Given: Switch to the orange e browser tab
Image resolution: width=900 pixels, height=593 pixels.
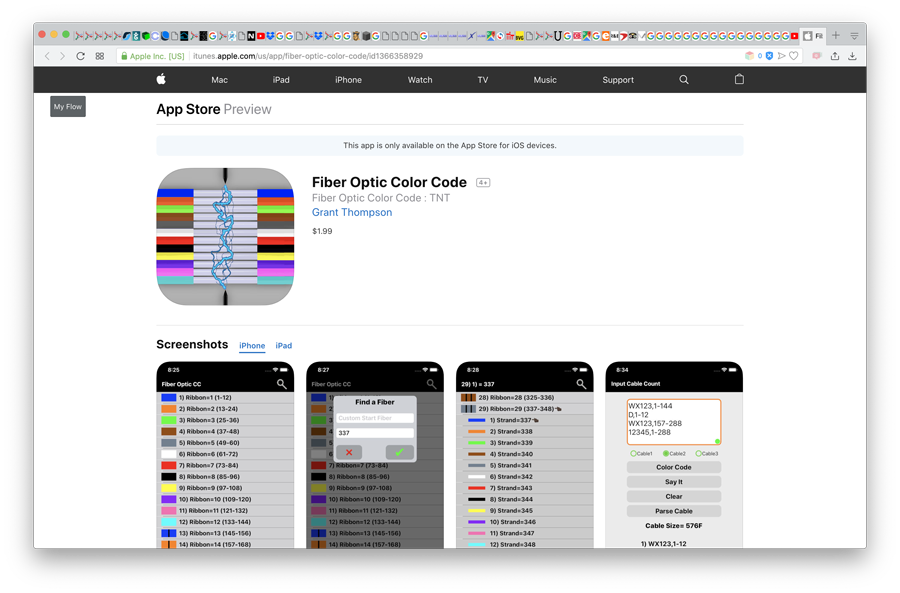Looking at the screenshot, I should point(606,36).
